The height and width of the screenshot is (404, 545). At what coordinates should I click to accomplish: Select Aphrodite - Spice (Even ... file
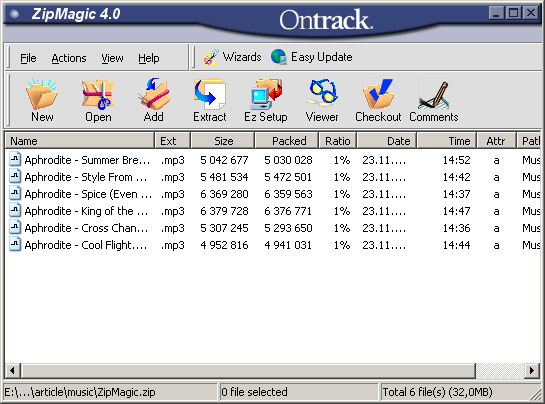272,194
